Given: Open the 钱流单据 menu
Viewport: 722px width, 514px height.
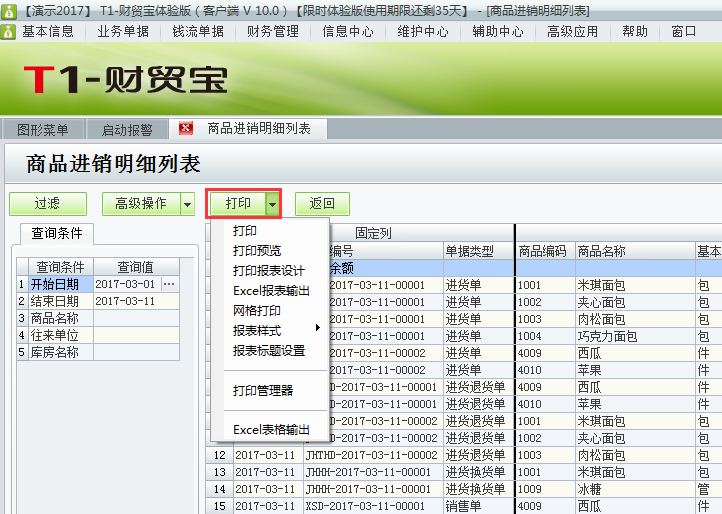Looking at the screenshot, I should (198, 32).
